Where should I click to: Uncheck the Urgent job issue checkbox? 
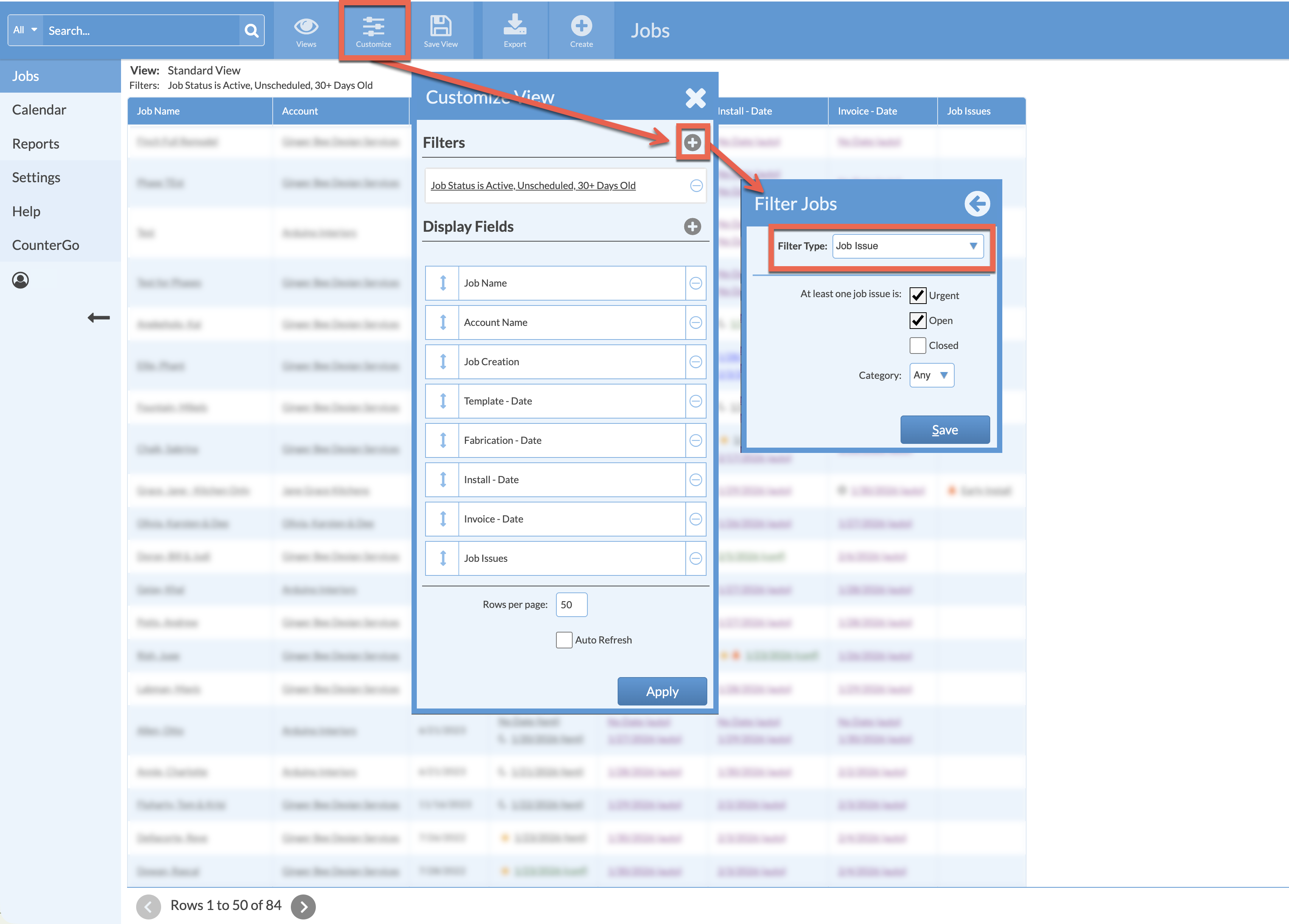tap(917, 296)
